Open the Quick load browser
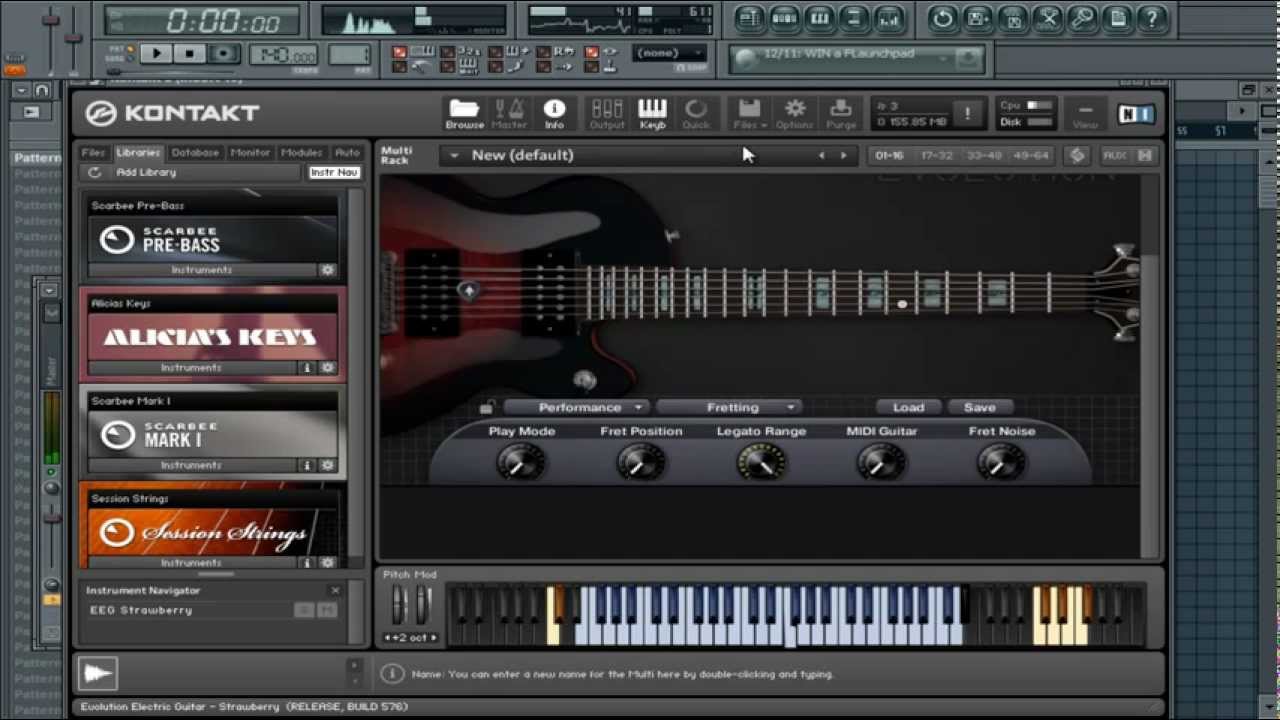This screenshot has width=1280, height=720. coord(696,114)
